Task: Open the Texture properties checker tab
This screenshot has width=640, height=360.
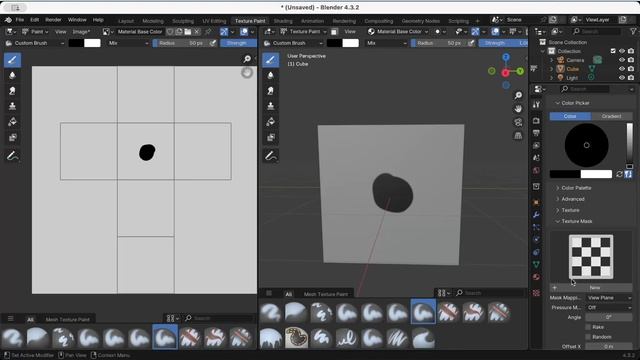Action: click(x=536, y=293)
